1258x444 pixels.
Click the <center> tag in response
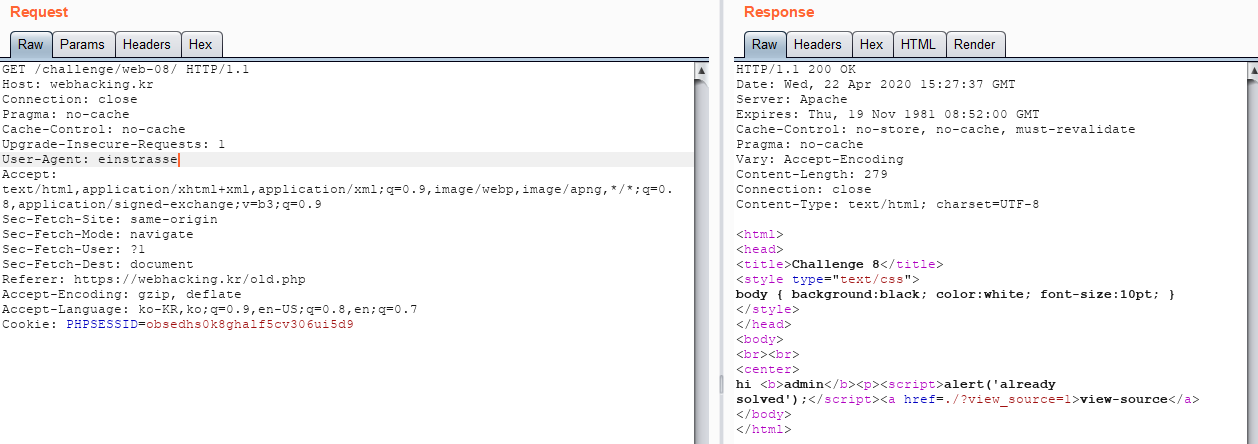(x=768, y=369)
